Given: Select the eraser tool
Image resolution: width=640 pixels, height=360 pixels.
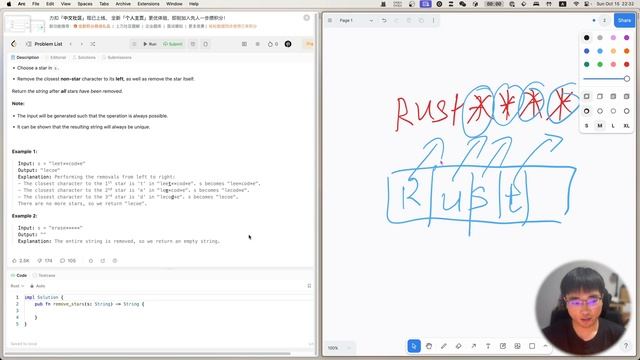Looking at the screenshot, I should pos(458,346).
